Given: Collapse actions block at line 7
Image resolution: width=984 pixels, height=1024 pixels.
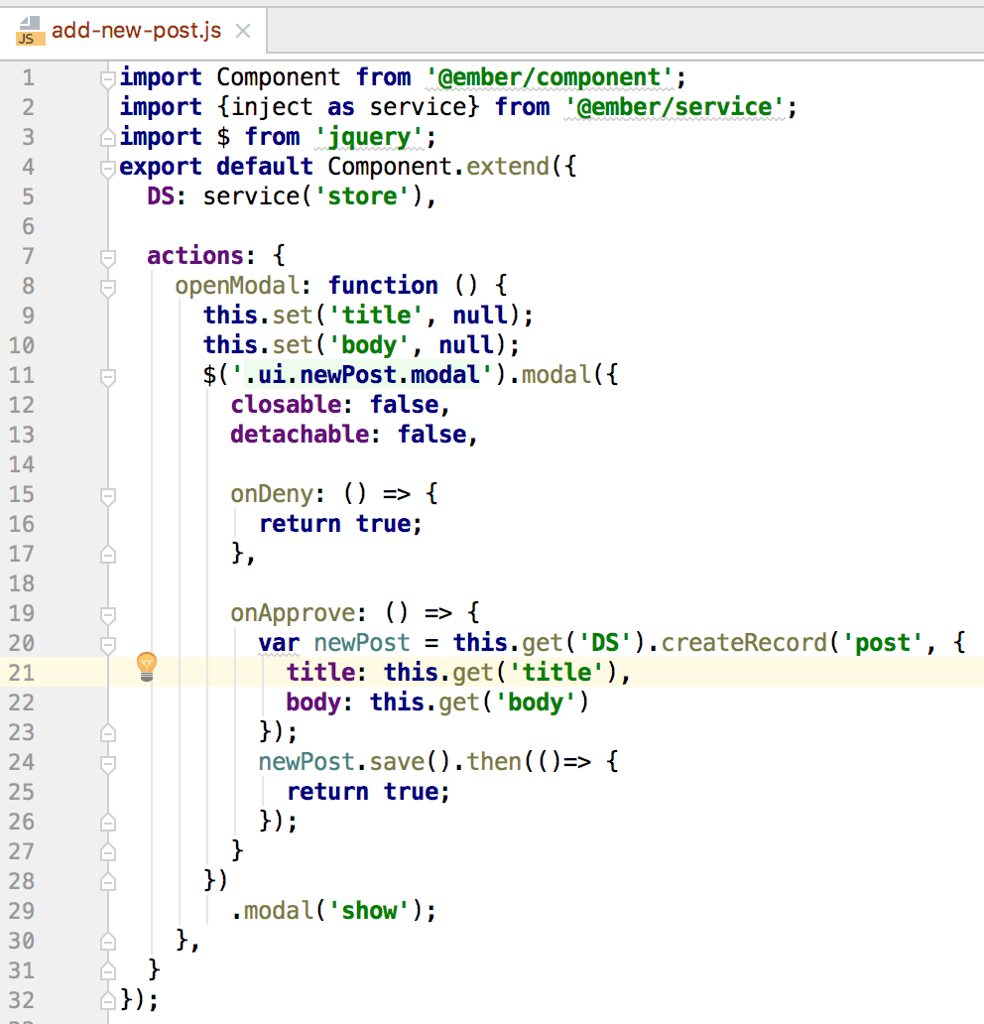Looking at the screenshot, I should (x=108, y=258).
